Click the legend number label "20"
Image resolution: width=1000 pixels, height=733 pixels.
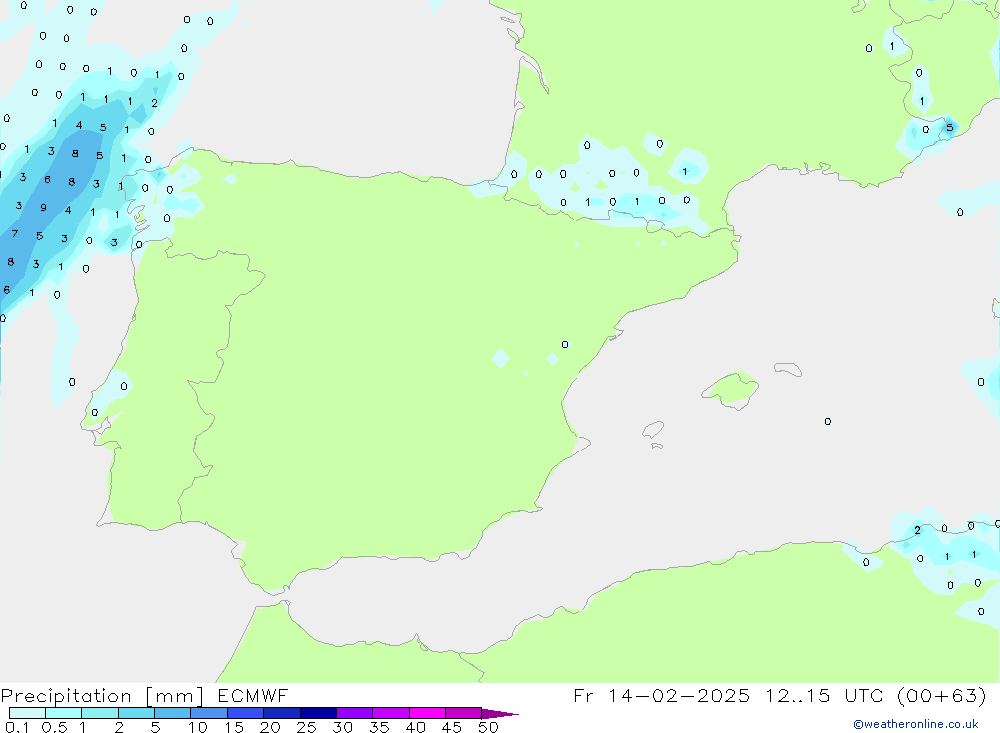point(270,727)
